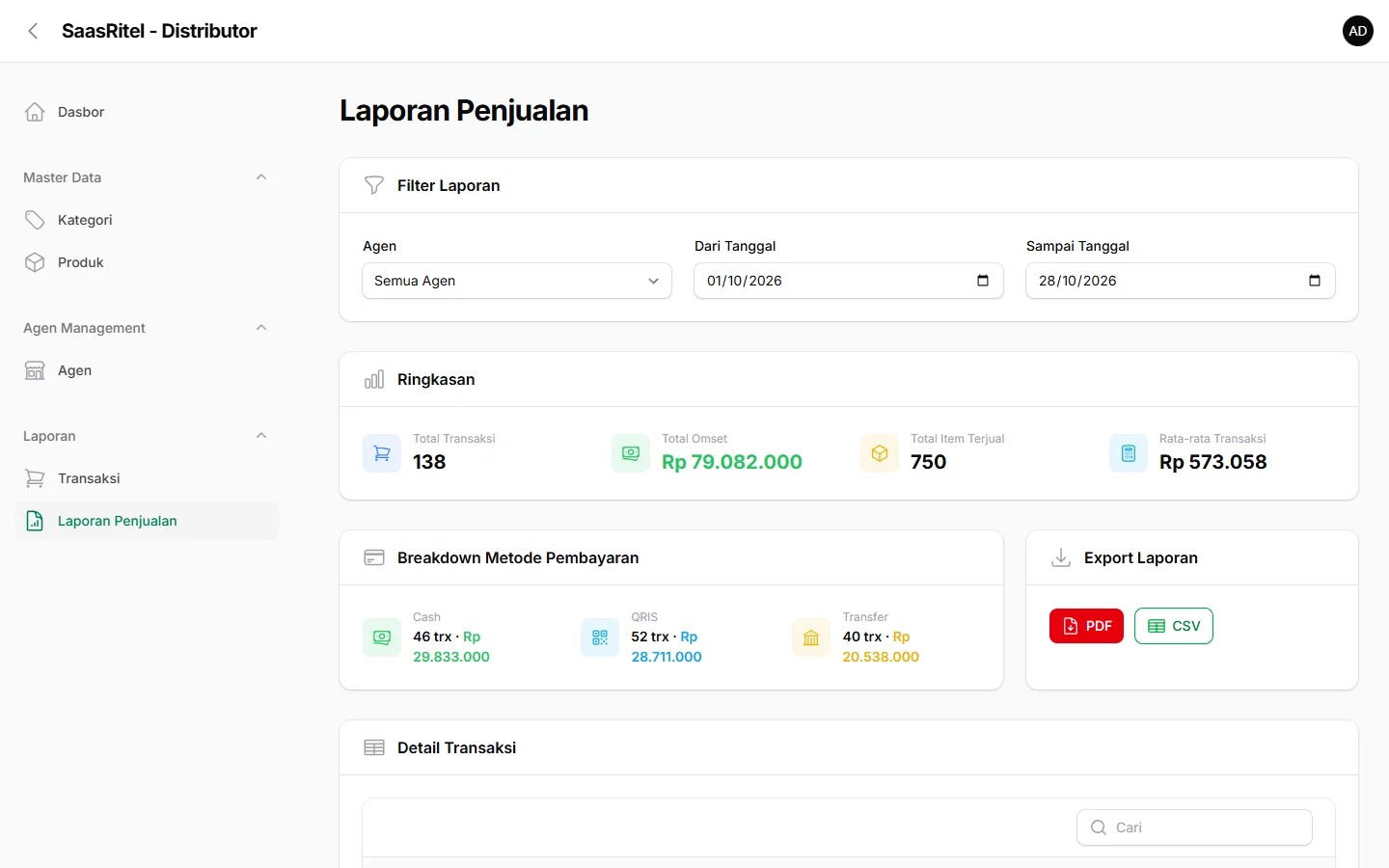Click the 20.538.000 transfer amount

881,657
